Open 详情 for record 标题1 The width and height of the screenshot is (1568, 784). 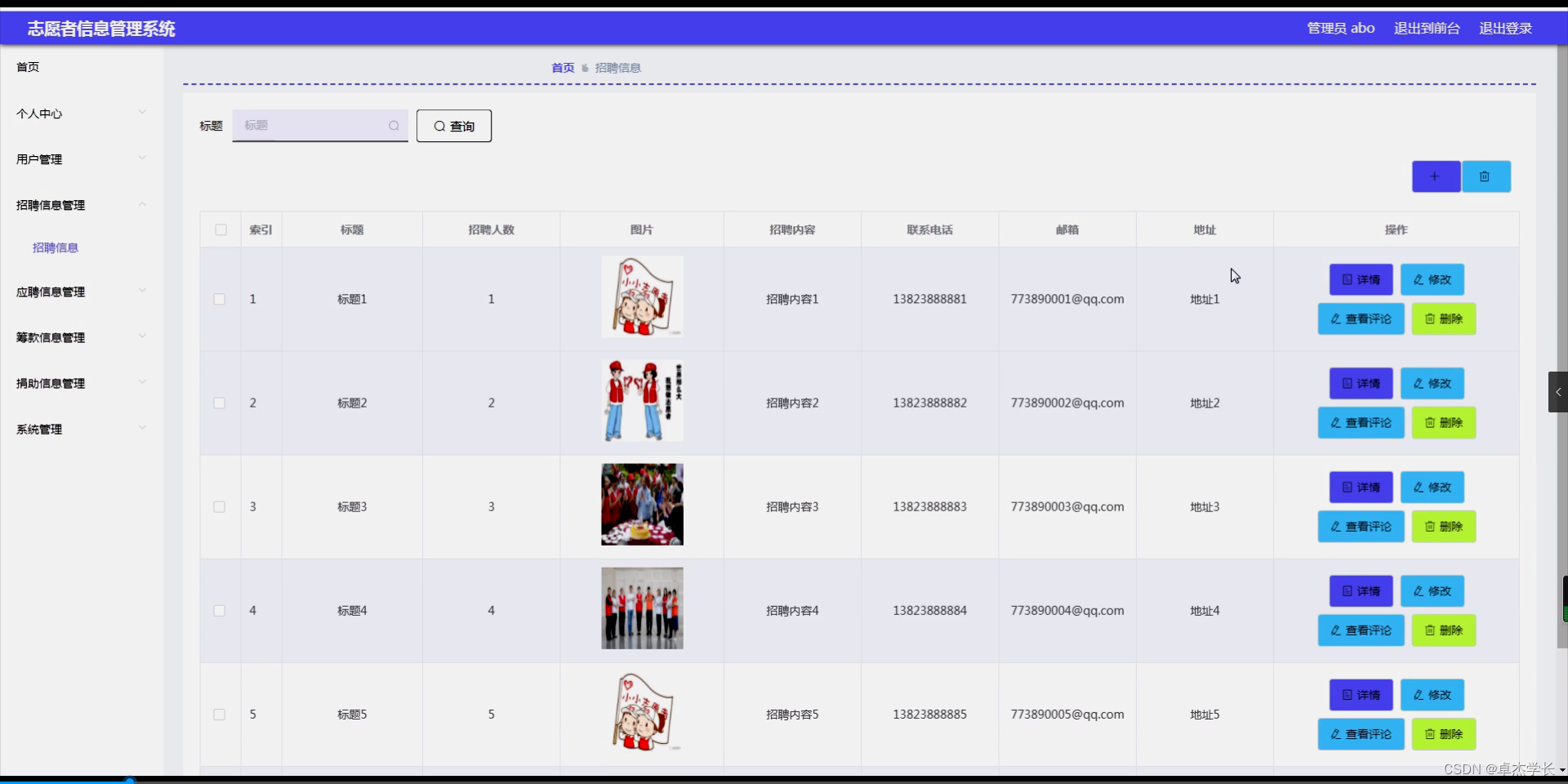[x=1360, y=279]
